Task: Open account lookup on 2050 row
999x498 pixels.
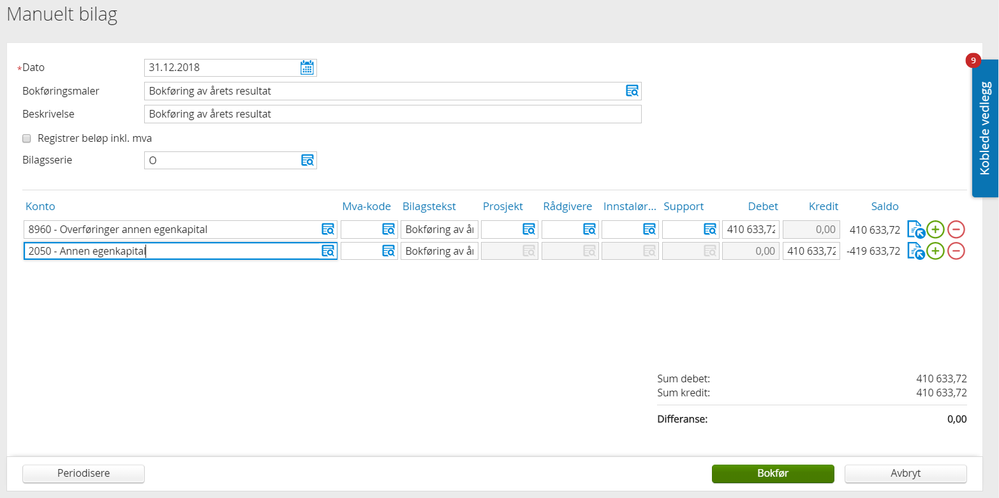Action: coord(327,252)
